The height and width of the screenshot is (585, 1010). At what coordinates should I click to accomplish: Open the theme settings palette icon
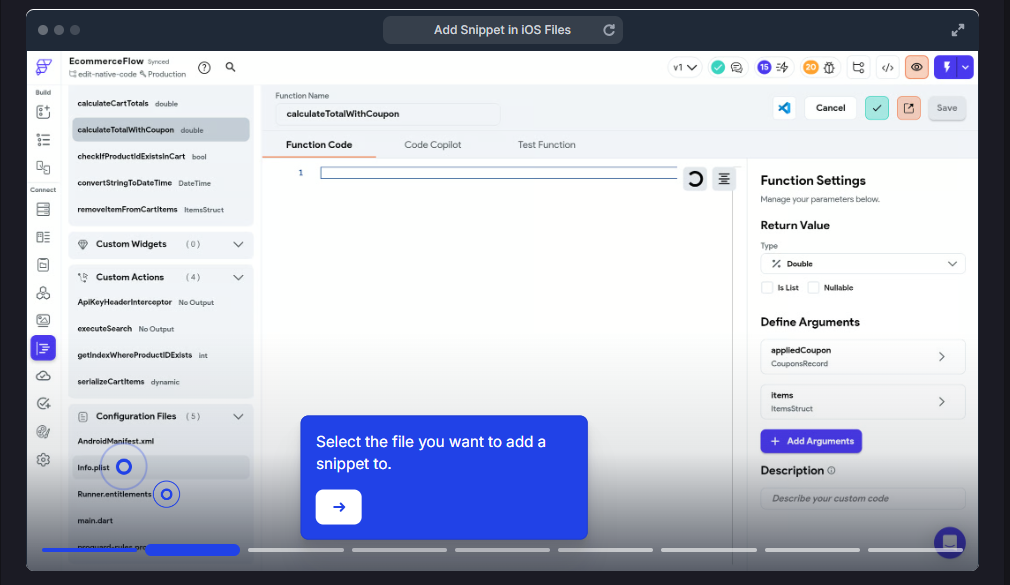[43, 432]
